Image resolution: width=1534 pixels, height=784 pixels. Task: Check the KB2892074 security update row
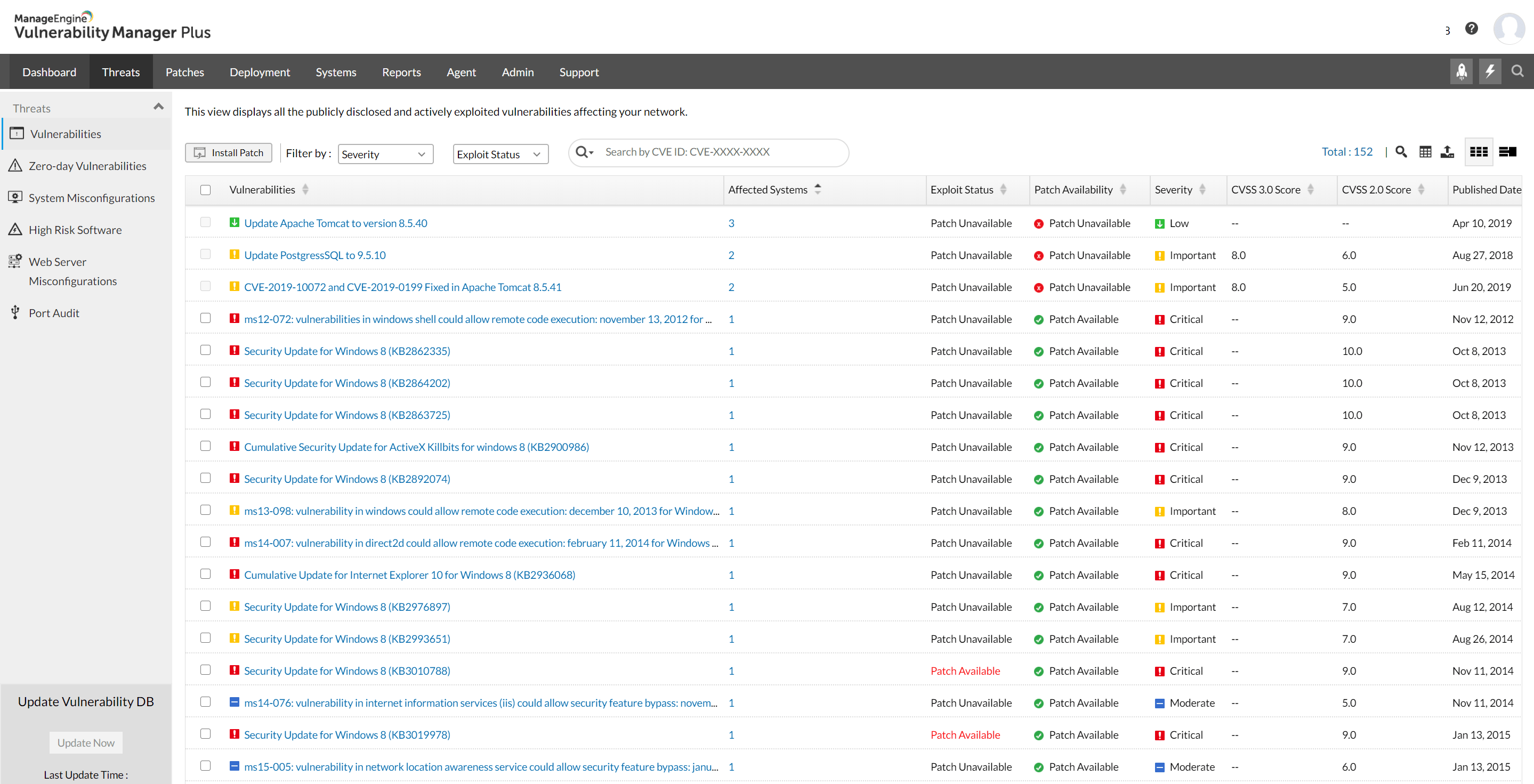tap(205, 478)
